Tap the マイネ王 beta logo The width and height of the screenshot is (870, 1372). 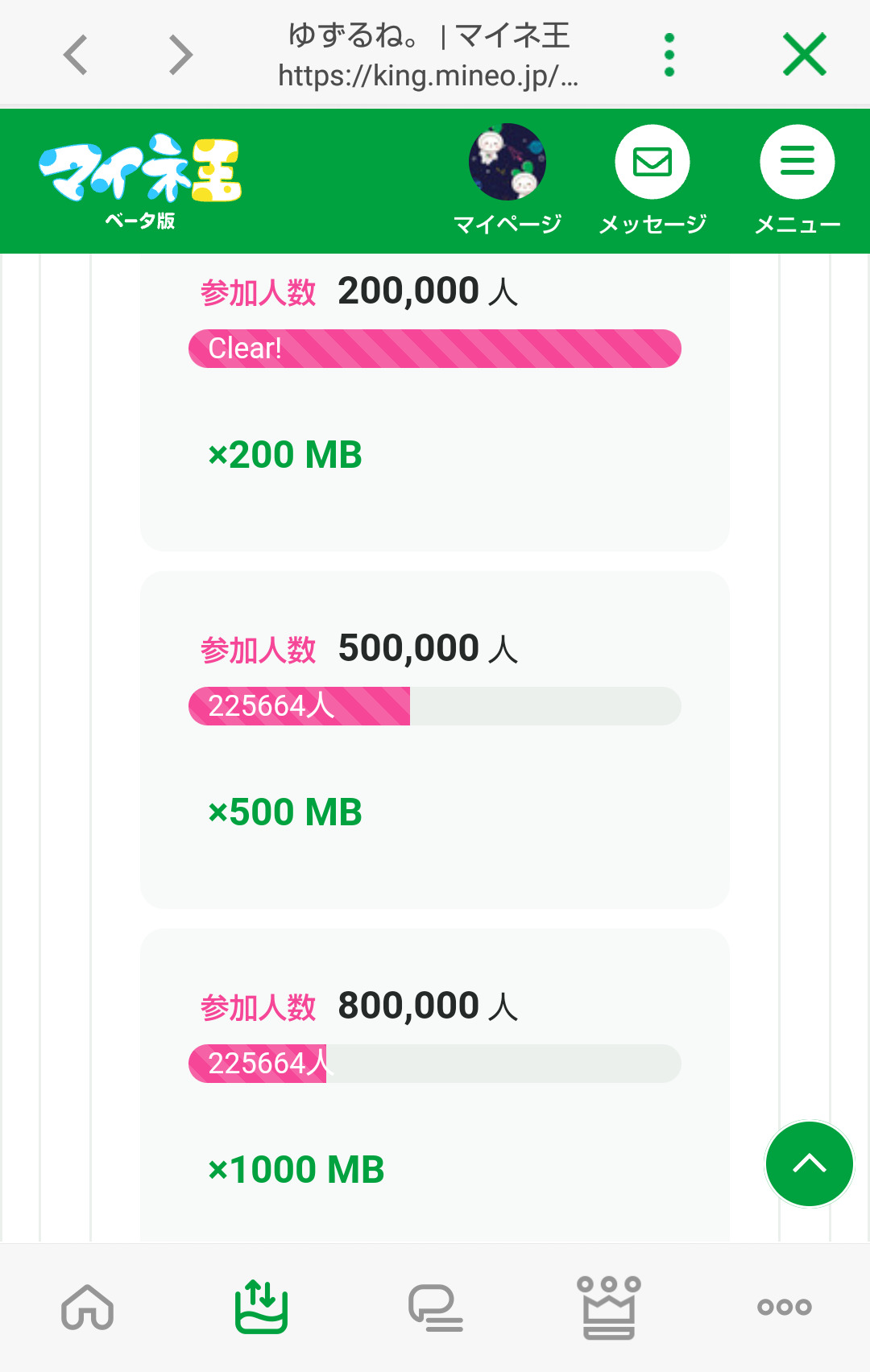coord(140,180)
